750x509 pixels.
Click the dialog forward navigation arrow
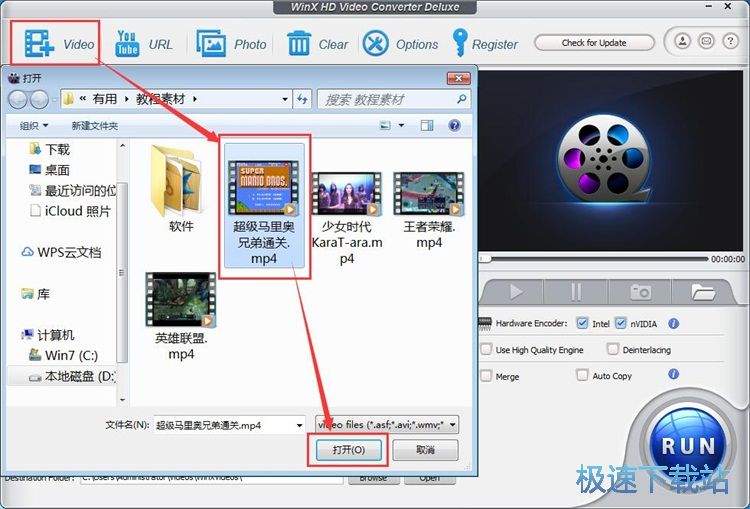39,99
